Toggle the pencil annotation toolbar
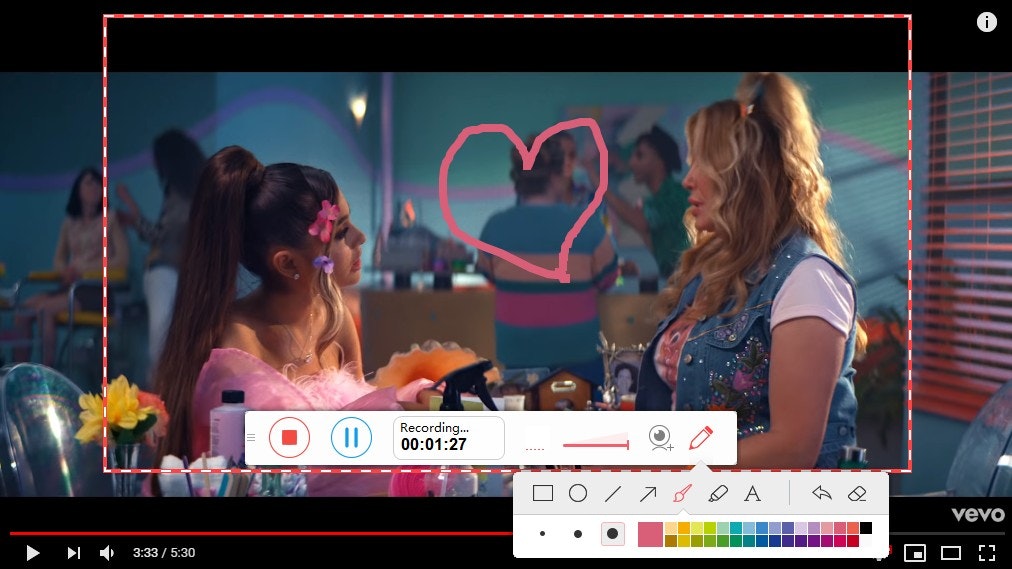 tap(701, 437)
